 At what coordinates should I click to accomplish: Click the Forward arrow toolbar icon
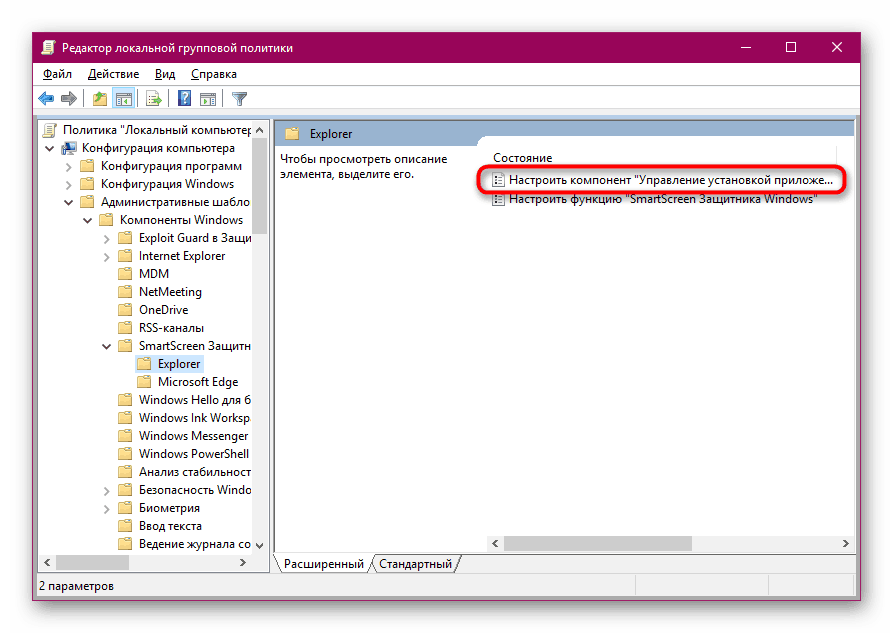coord(68,99)
